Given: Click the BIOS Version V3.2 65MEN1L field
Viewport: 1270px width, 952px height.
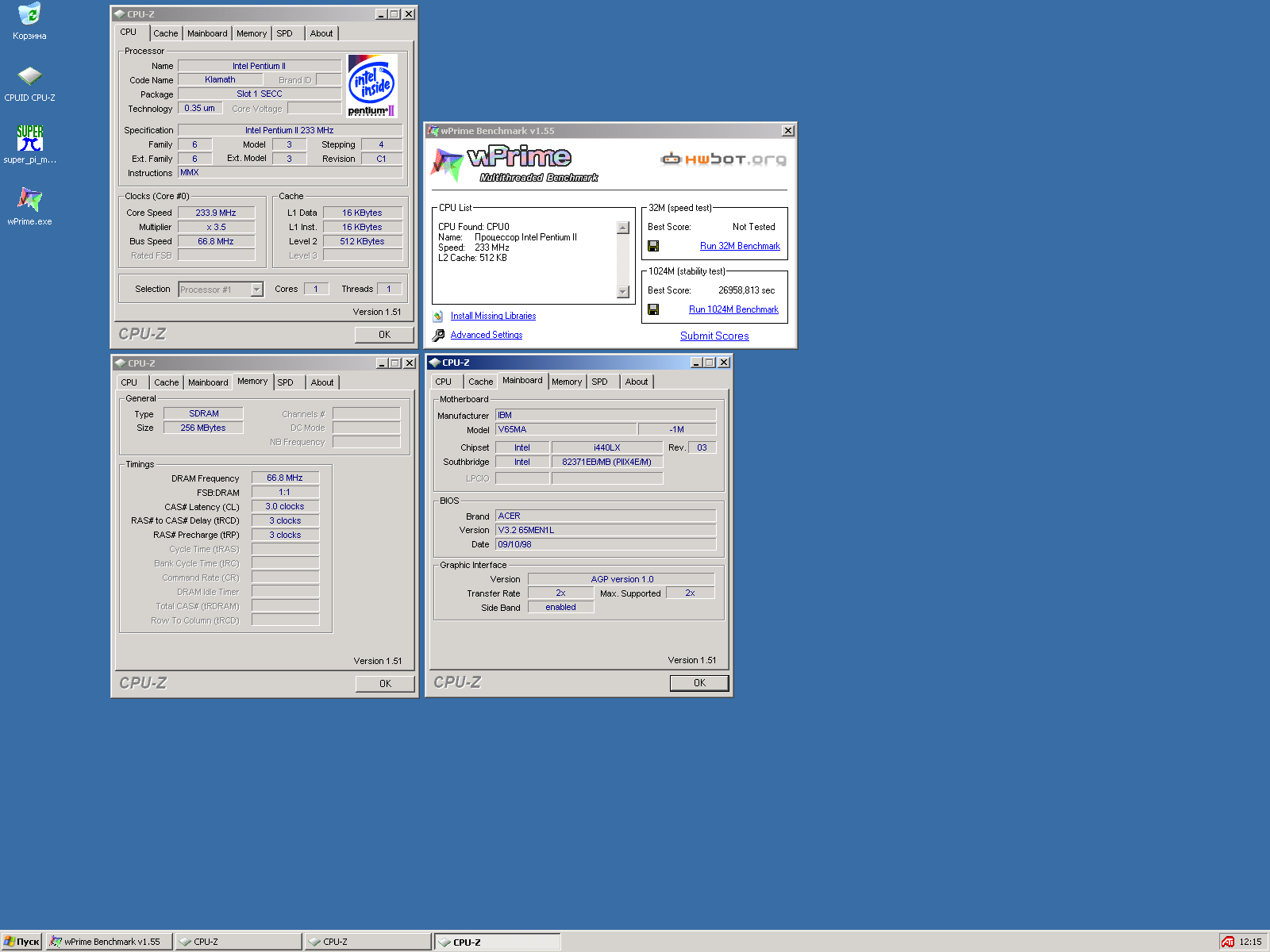Looking at the screenshot, I should (606, 530).
